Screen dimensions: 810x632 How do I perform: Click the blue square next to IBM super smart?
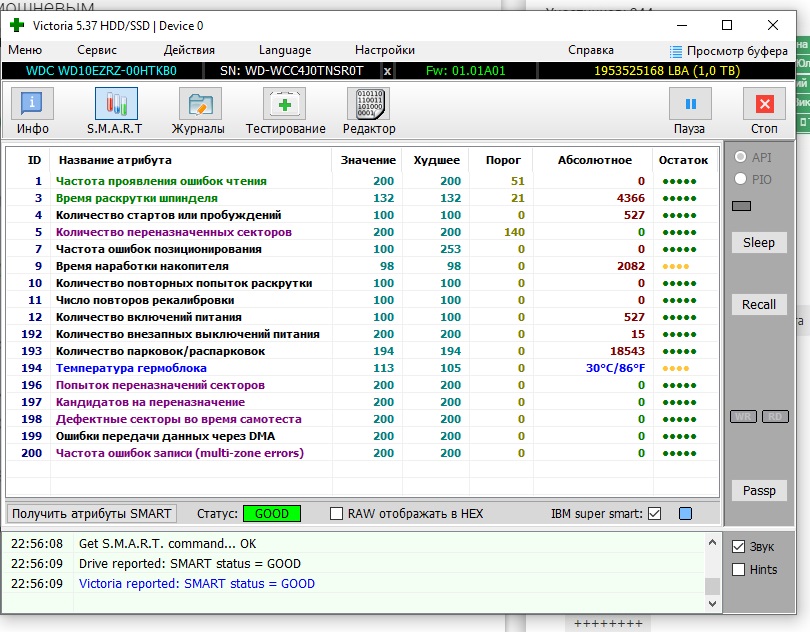pos(685,514)
